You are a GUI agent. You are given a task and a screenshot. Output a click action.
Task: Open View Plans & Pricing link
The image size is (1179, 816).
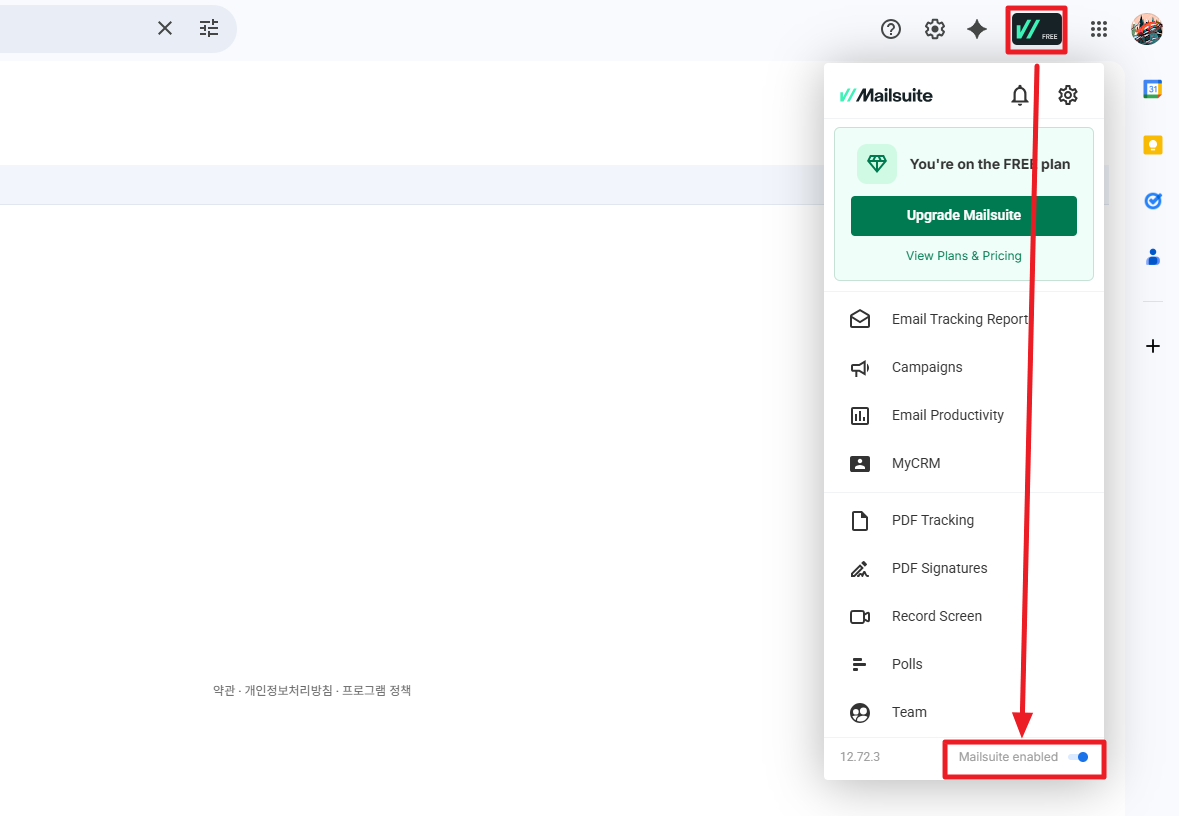[963, 256]
